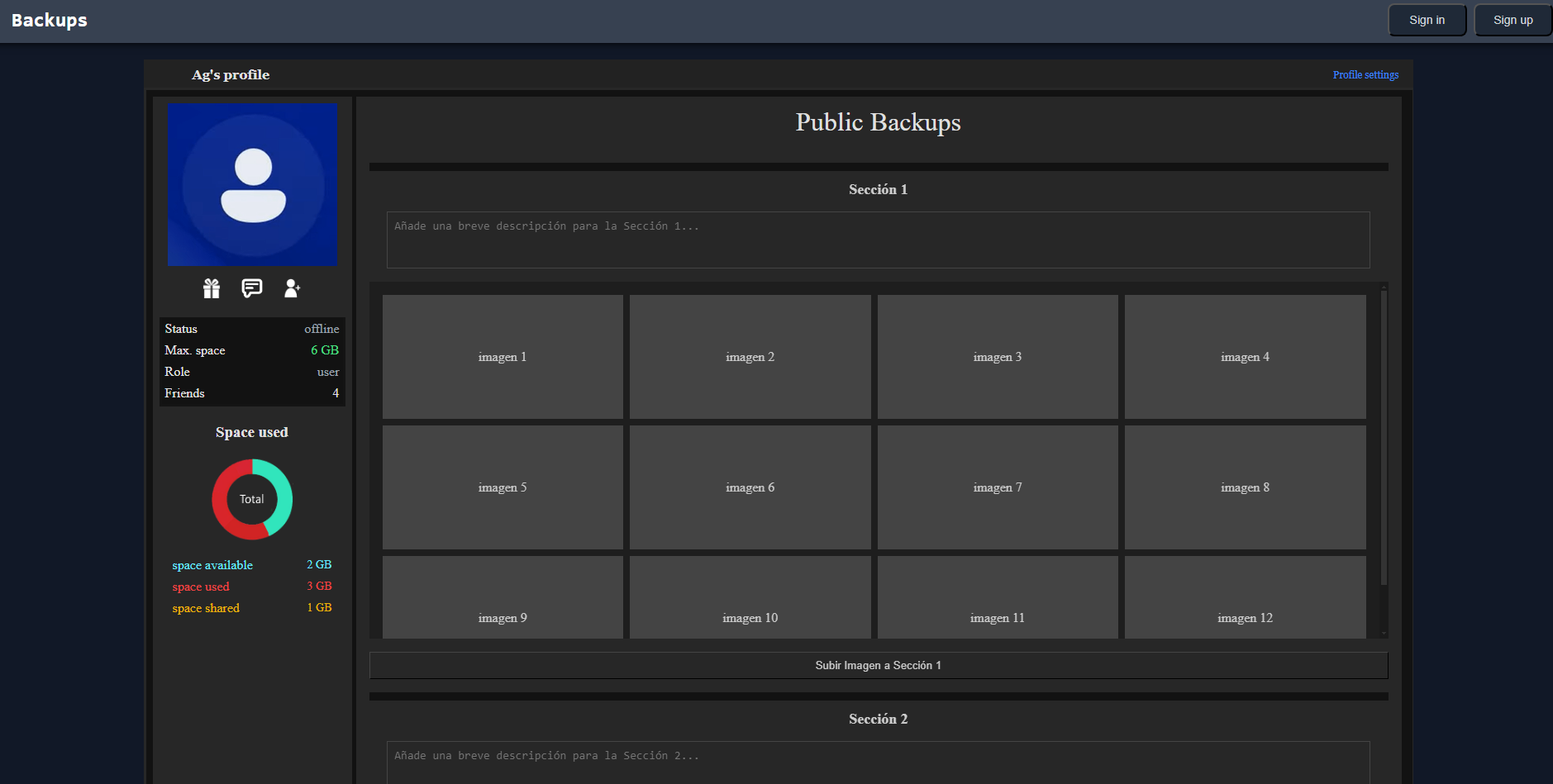Click the space used donut chart

click(252, 499)
